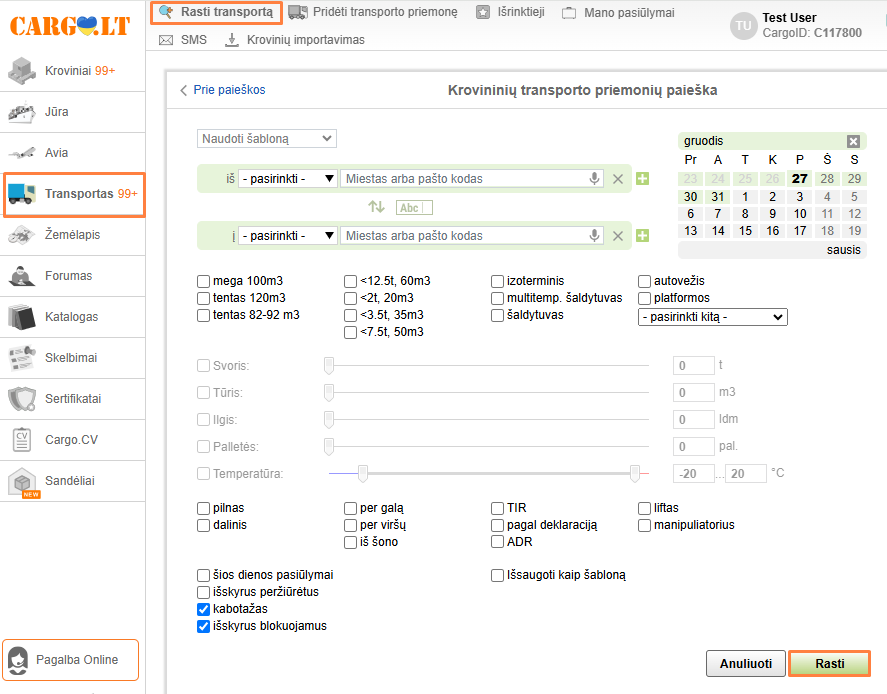This screenshot has width=887, height=694.
Task: Open the Mano pasiūlymai tab
Action: [618, 13]
